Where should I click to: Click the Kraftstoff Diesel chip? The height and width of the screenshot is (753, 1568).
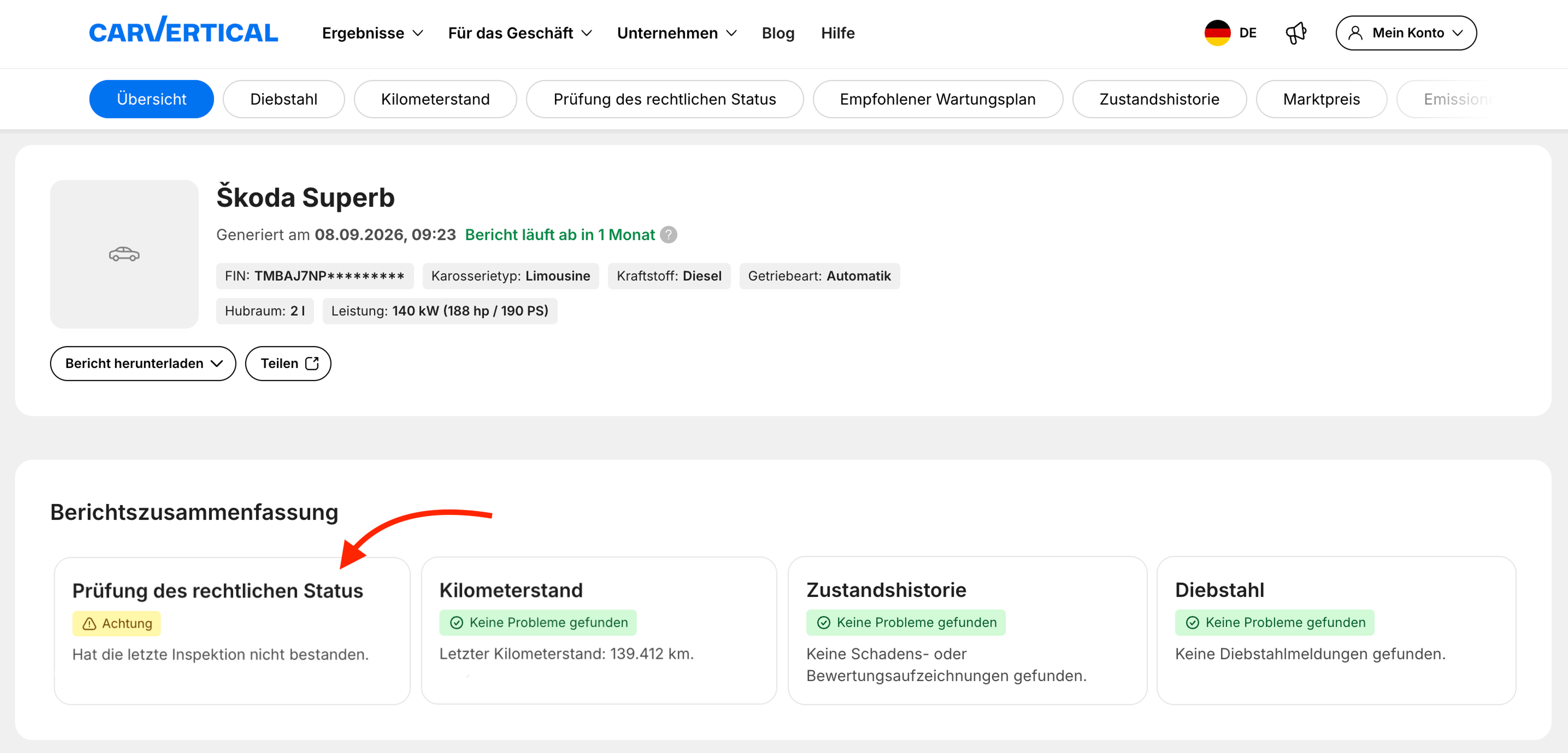[x=669, y=276]
